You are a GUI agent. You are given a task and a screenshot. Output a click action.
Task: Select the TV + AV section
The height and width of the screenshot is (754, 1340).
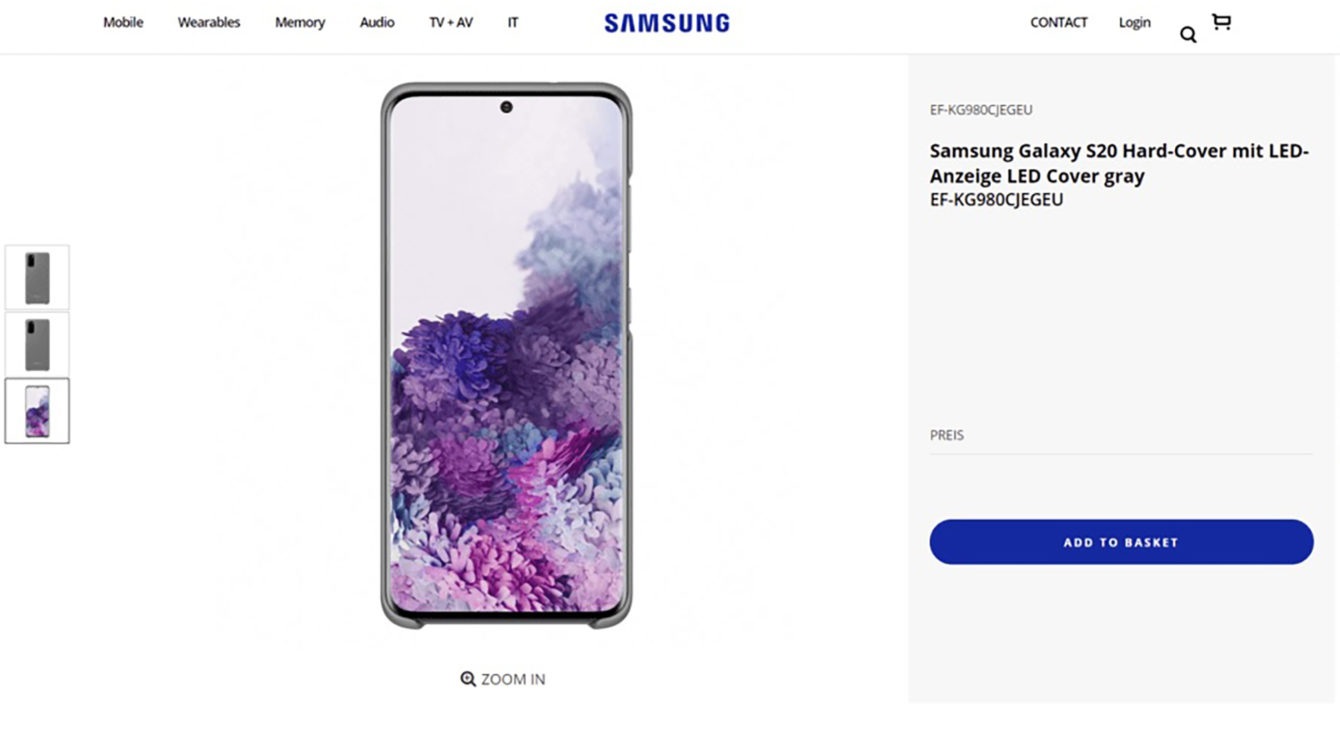click(x=451, y=22)
